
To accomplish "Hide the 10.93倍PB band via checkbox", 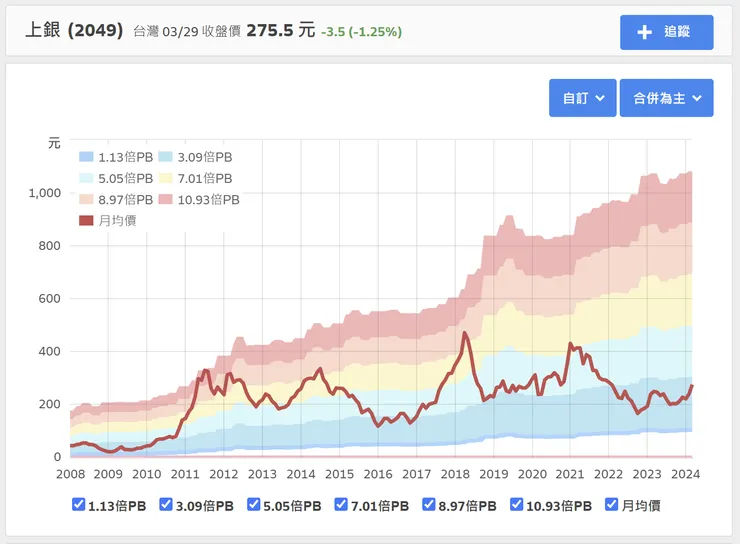I will click(x=518, y=505).
